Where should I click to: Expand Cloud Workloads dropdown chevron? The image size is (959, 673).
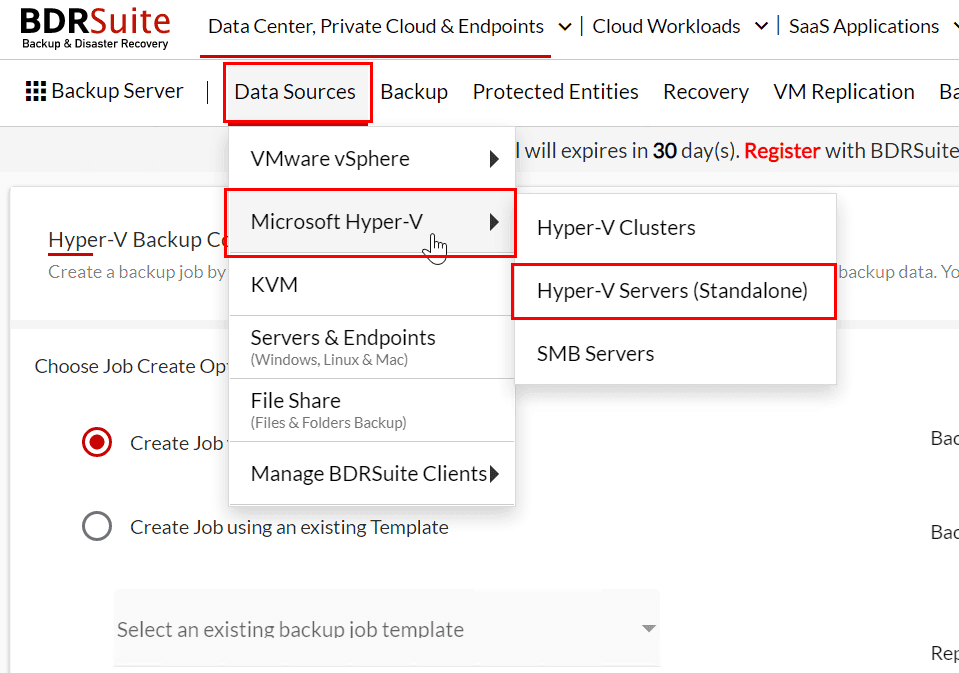(x=761, y=26)
